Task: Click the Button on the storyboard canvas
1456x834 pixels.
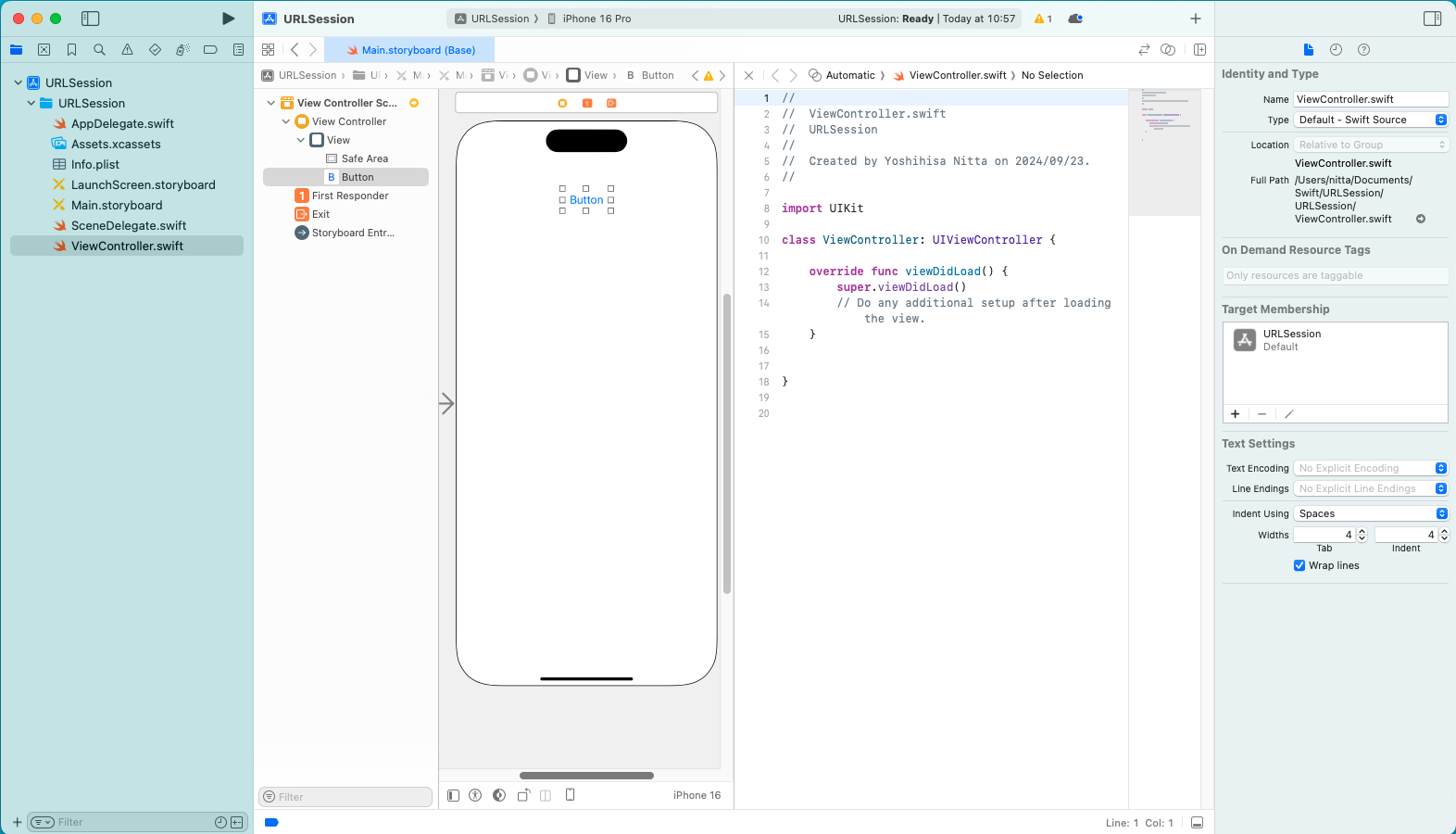Action: 586,200
